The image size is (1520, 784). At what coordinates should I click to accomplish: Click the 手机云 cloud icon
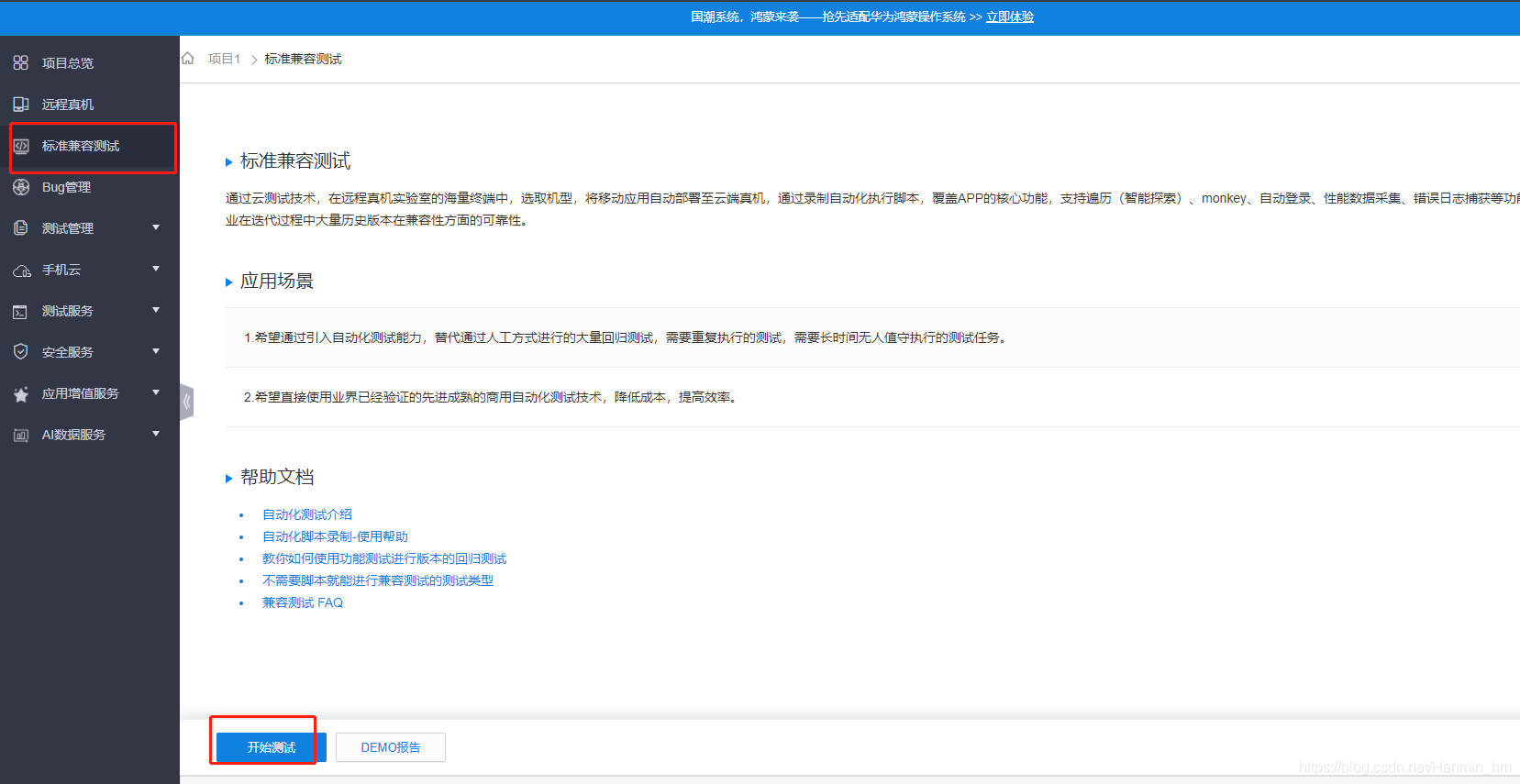[x=21, y=271]
